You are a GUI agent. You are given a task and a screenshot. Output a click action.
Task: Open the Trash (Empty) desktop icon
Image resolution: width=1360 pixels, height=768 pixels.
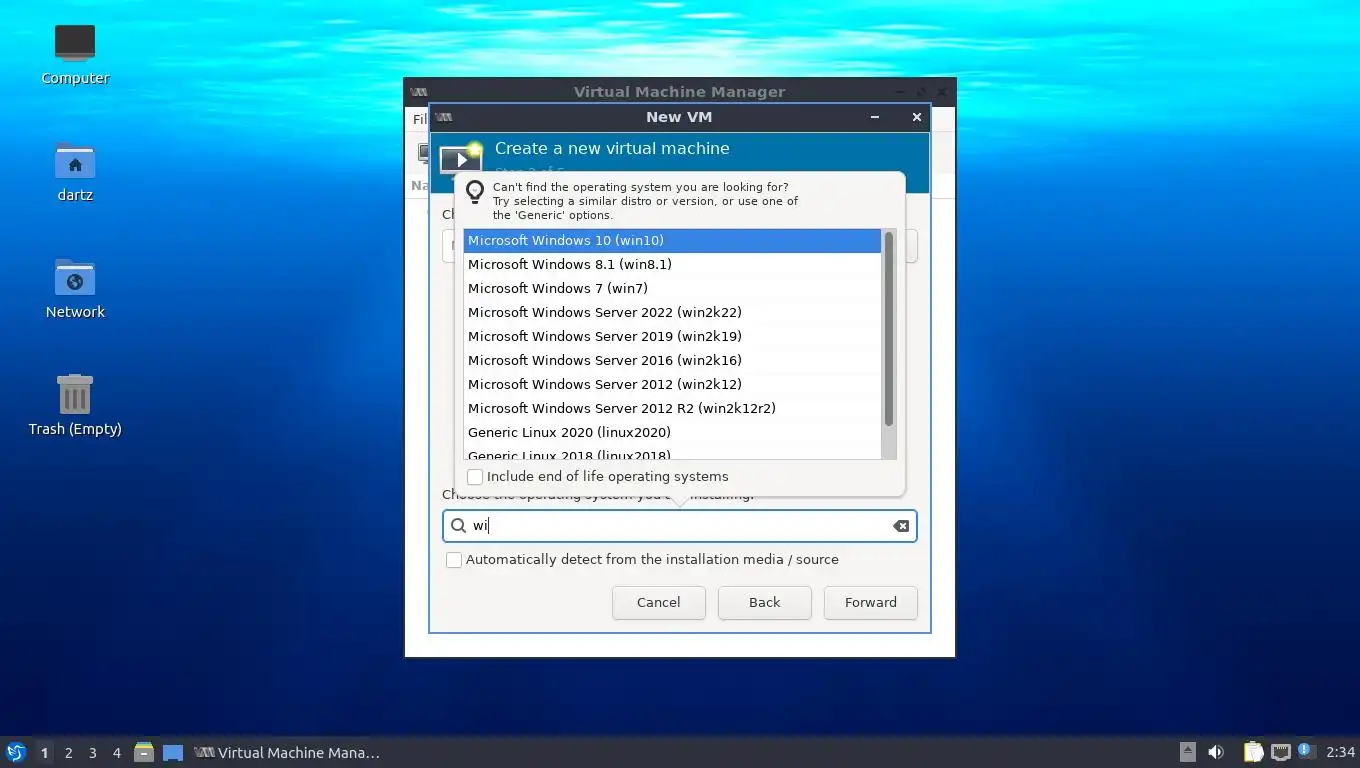coord(75,405)
